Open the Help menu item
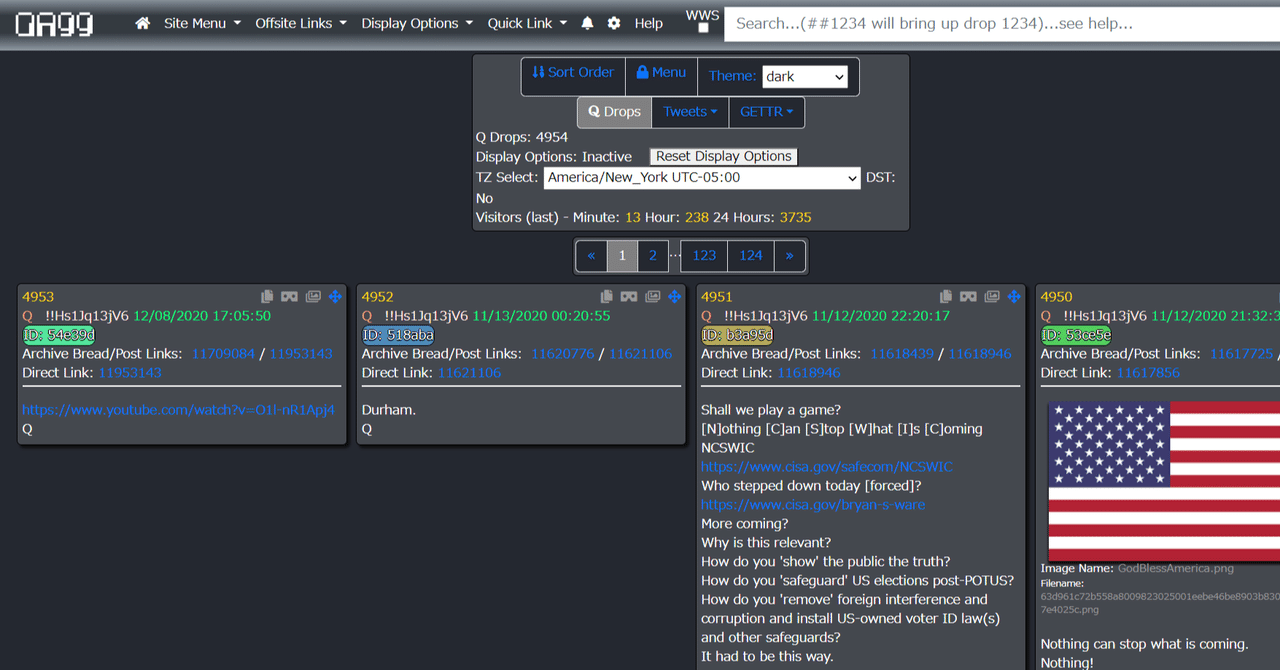Image resolution: width=1280 pixels, height=670 pixels. [649, 23]
